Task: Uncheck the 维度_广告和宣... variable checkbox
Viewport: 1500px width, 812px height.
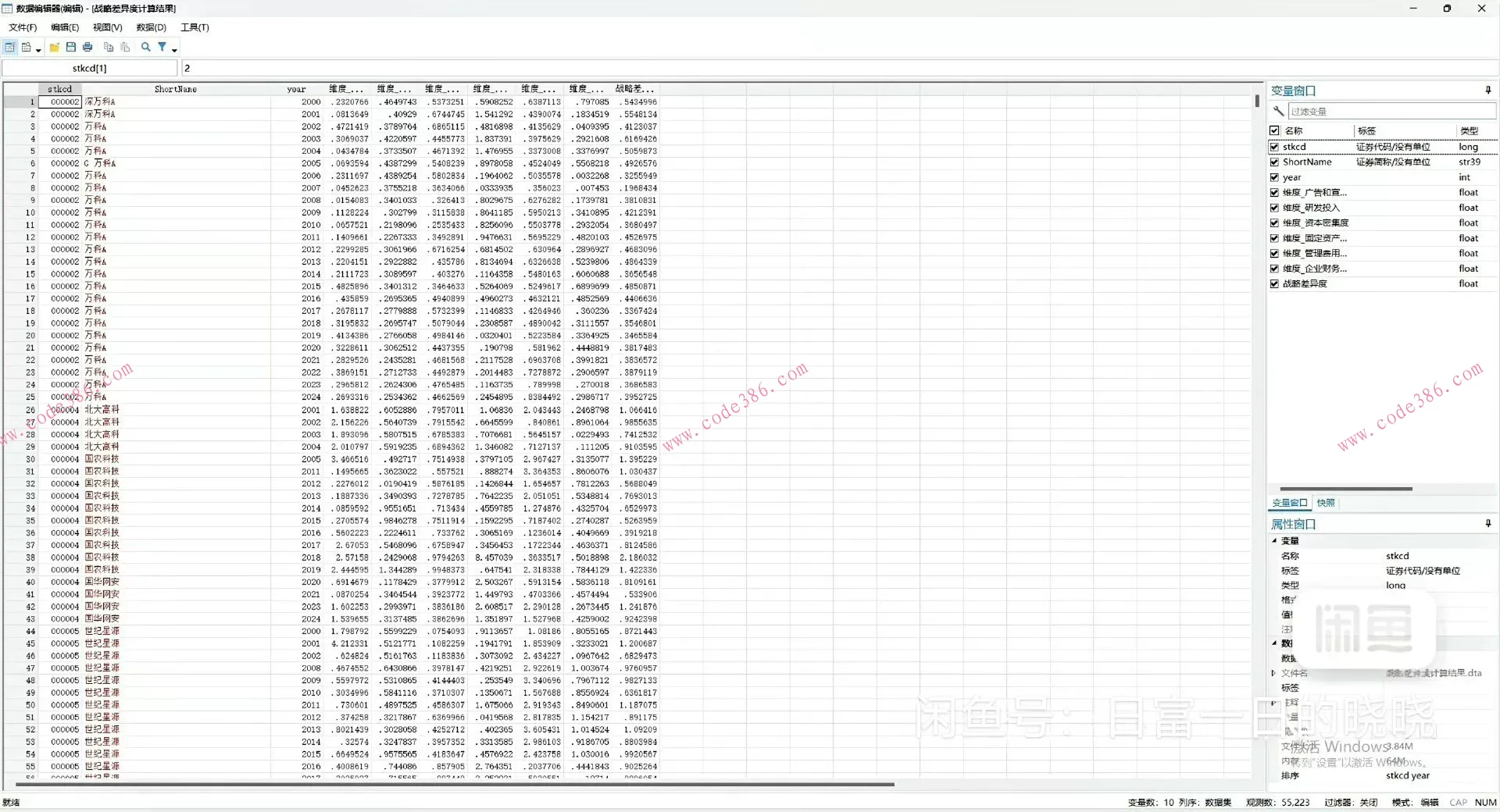Action: (x=1275, y=192)
